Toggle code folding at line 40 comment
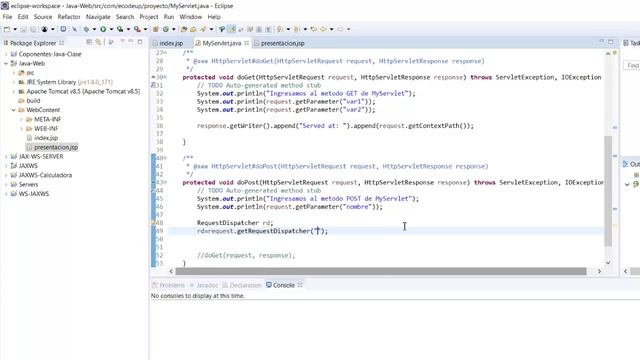This screenshot has width=640, height=360. 165,158
